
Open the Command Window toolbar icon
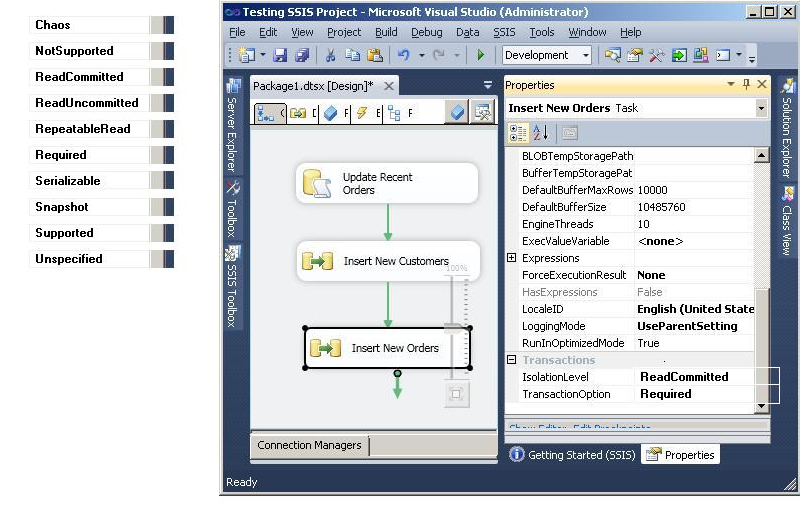tap(723, 55)
